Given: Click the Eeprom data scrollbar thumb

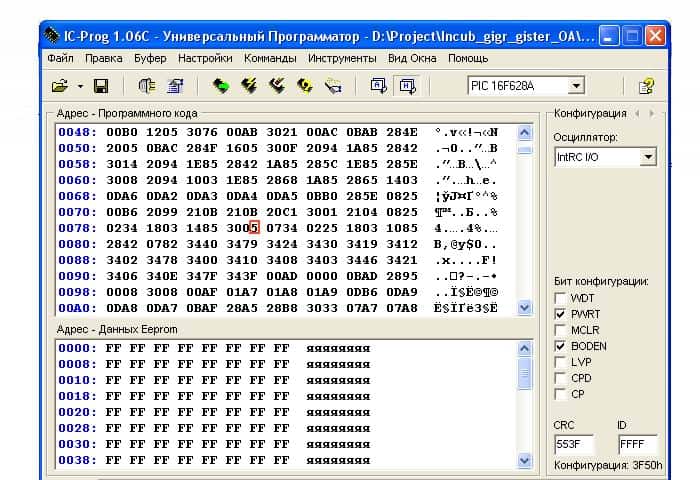Looking at the screenshot, I should coord(525,373).
